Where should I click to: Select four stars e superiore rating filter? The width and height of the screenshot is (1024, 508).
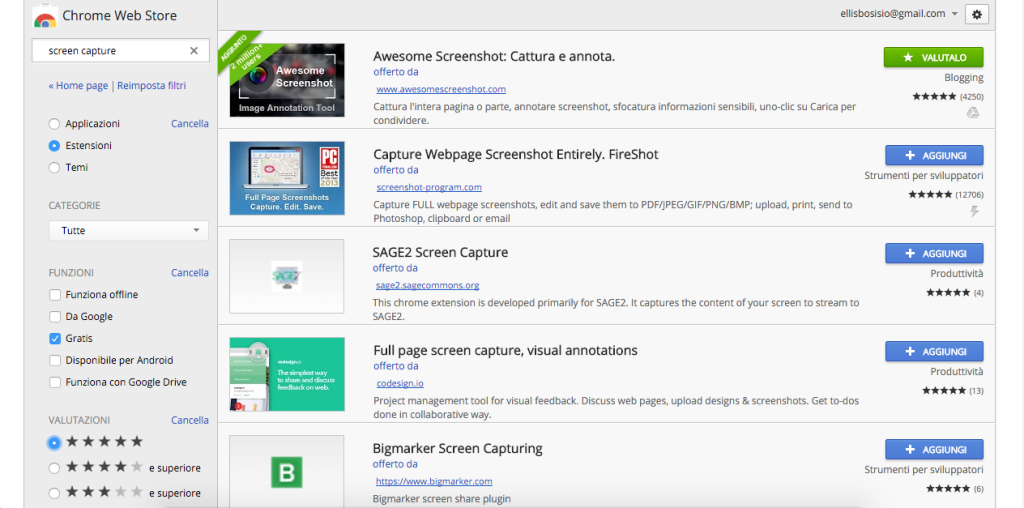coord(54,467)
